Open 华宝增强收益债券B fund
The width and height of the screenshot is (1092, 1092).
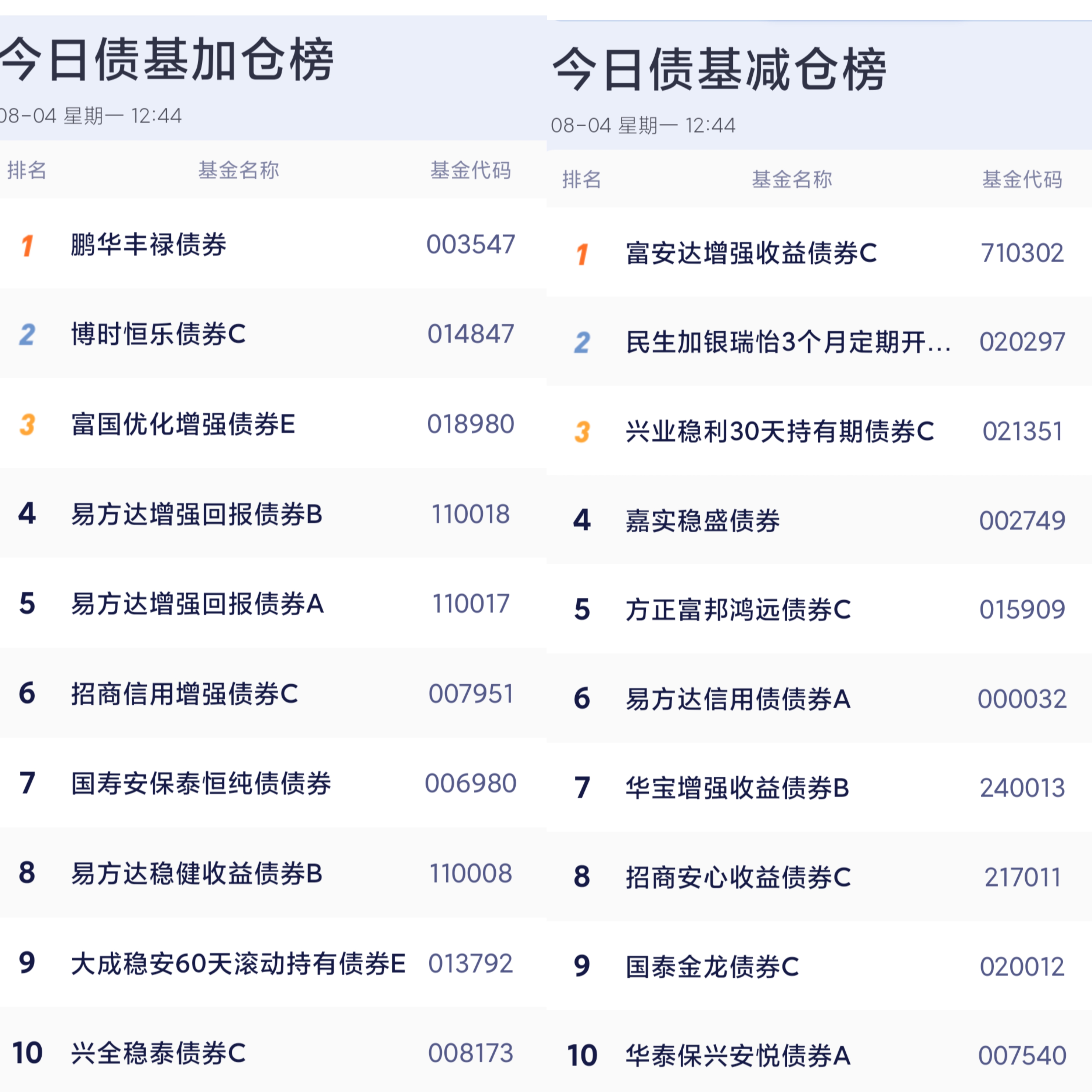pyautogui.click(x=737, y=788)
